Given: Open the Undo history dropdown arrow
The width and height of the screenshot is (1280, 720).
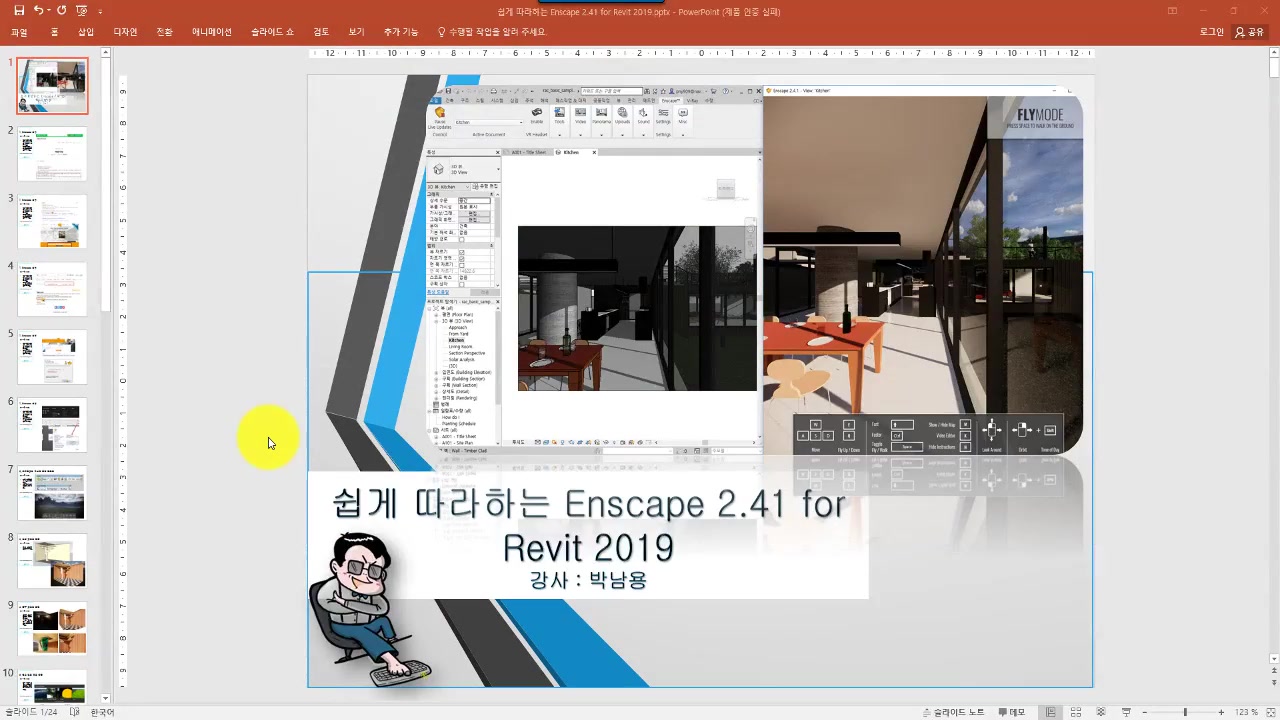Looking at the screenshot, I should click(x=49, y=11).
